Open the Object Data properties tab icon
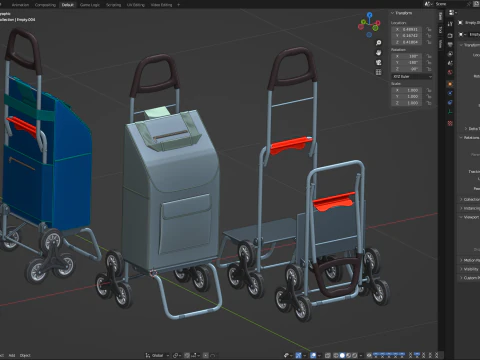Screen dimensions: 480x360 [x=450, y=112]
